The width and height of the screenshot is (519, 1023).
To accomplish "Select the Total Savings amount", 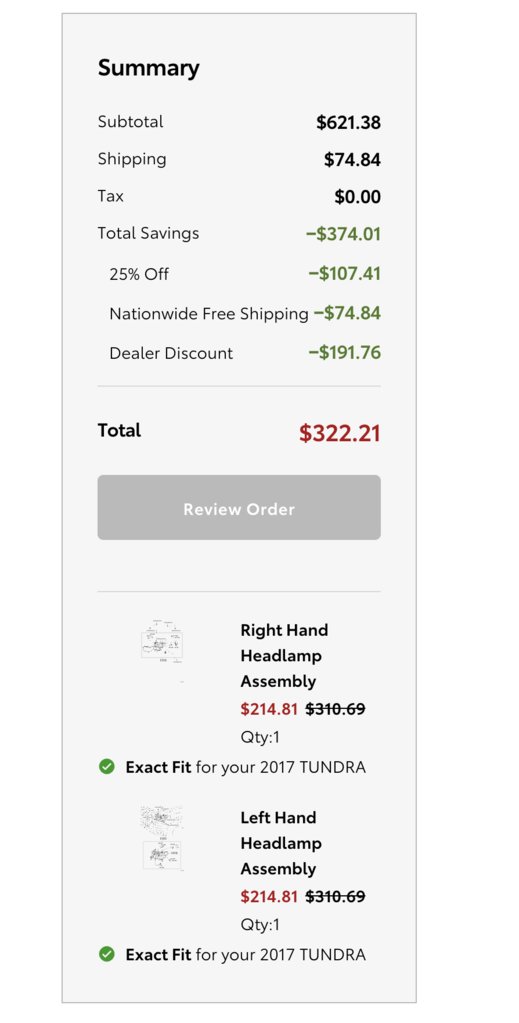I will pyautogui.click(x=343, y=234).
